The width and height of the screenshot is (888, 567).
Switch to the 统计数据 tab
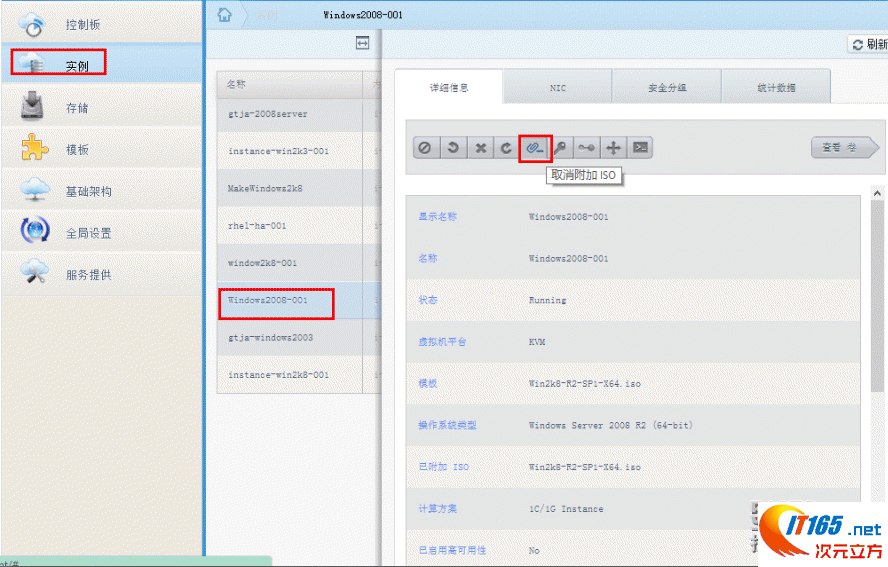pos(776,87)
